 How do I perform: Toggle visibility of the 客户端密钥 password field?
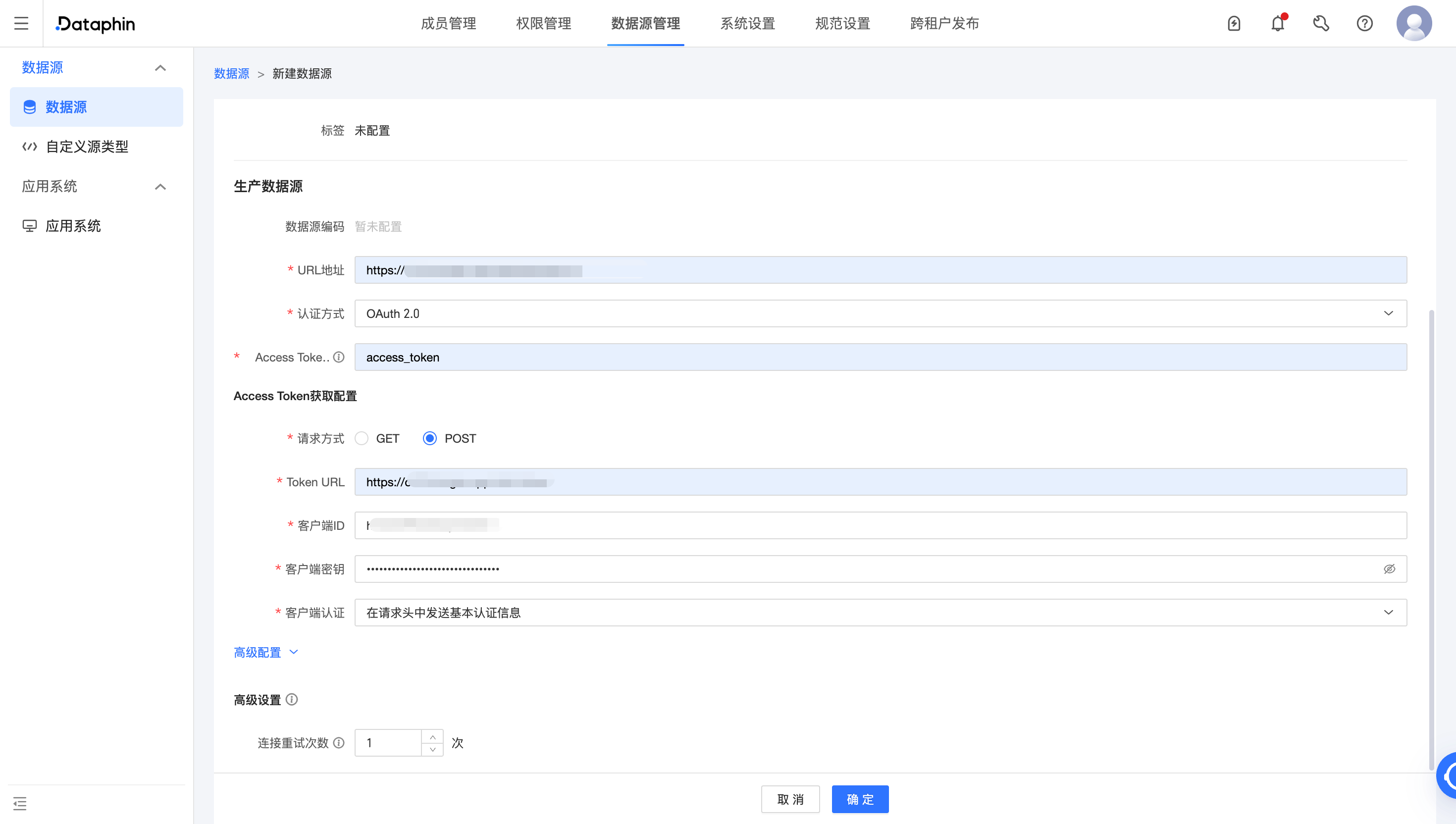(1390, 569)
